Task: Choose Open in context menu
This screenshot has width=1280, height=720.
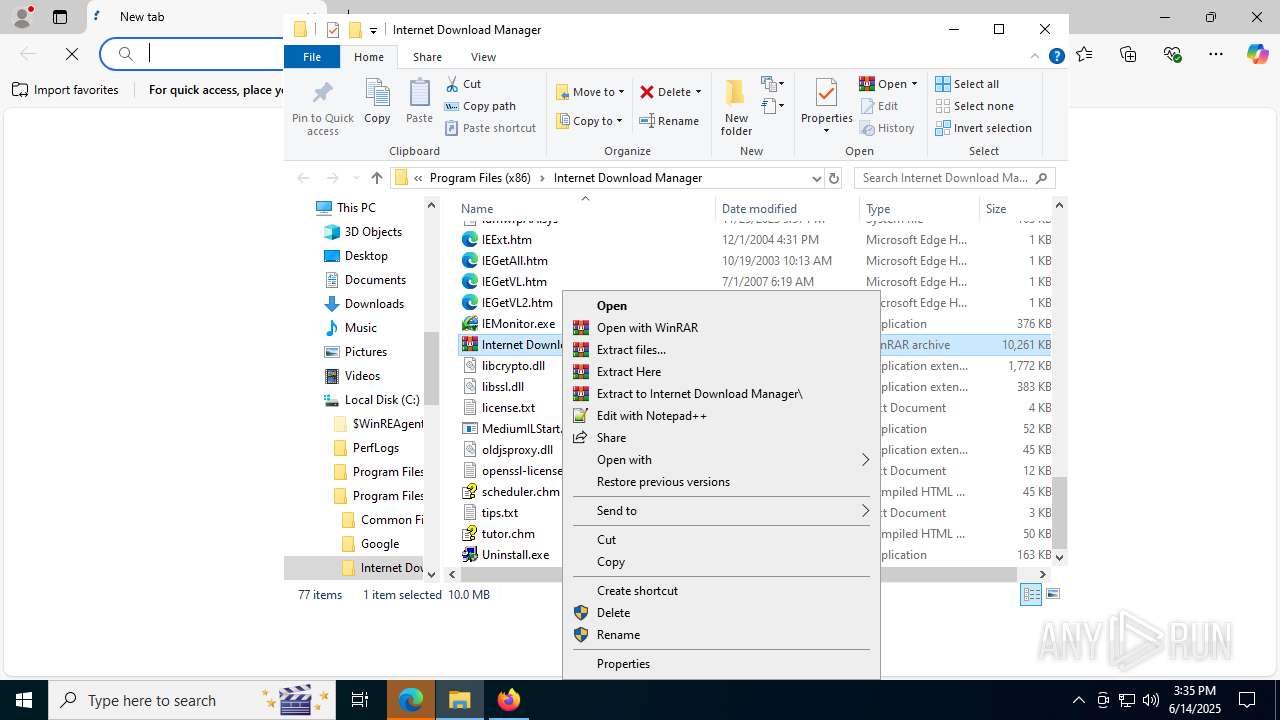Action: pyautogui.click(x=721, y=306)
